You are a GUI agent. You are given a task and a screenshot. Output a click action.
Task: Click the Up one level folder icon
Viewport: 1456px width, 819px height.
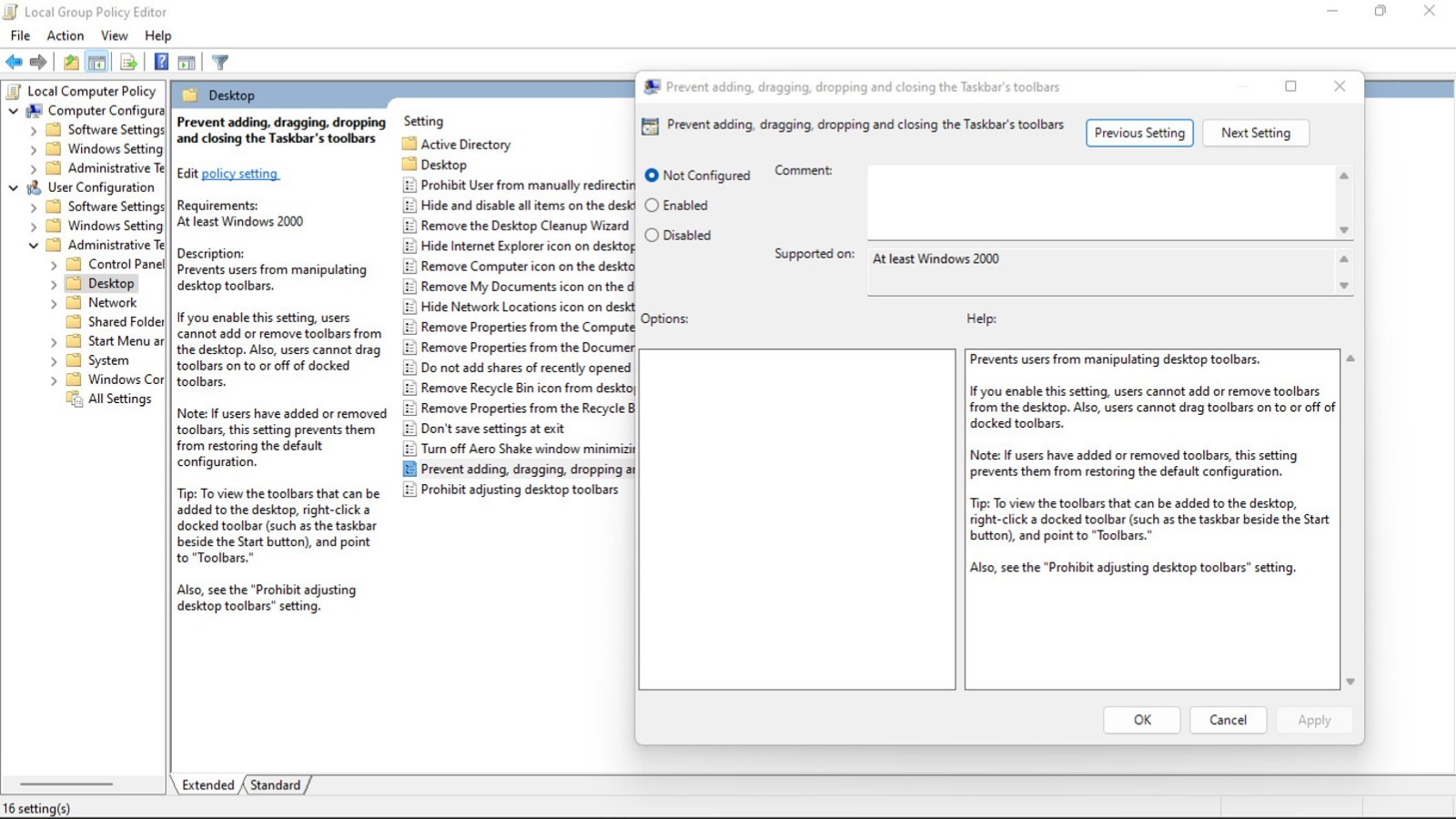pos(70,62)
